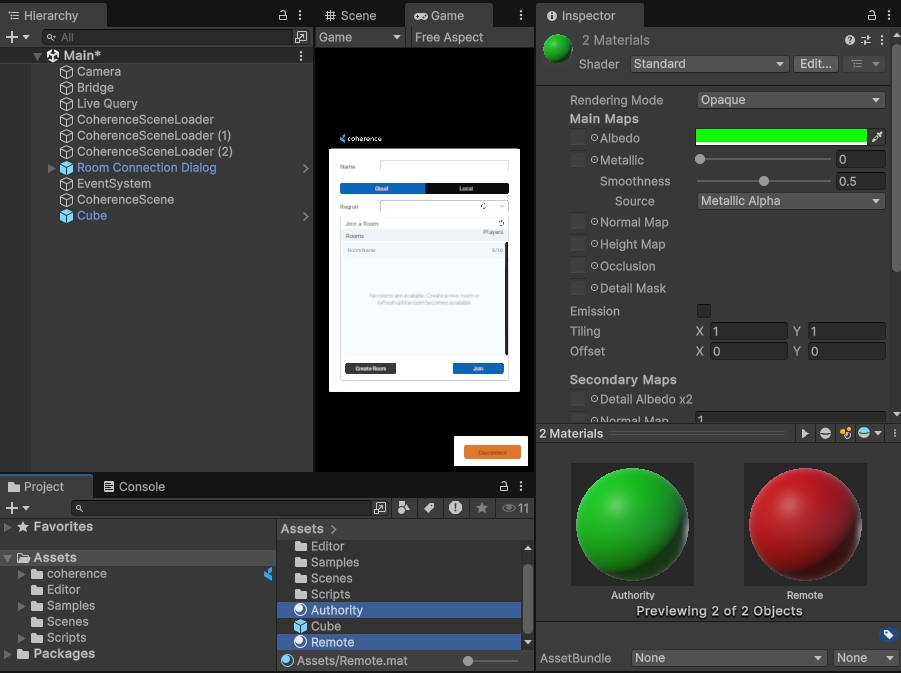Toggle the hidden packages visibility counter
Viewport: 901px width, 673px height.
(515, 508)
